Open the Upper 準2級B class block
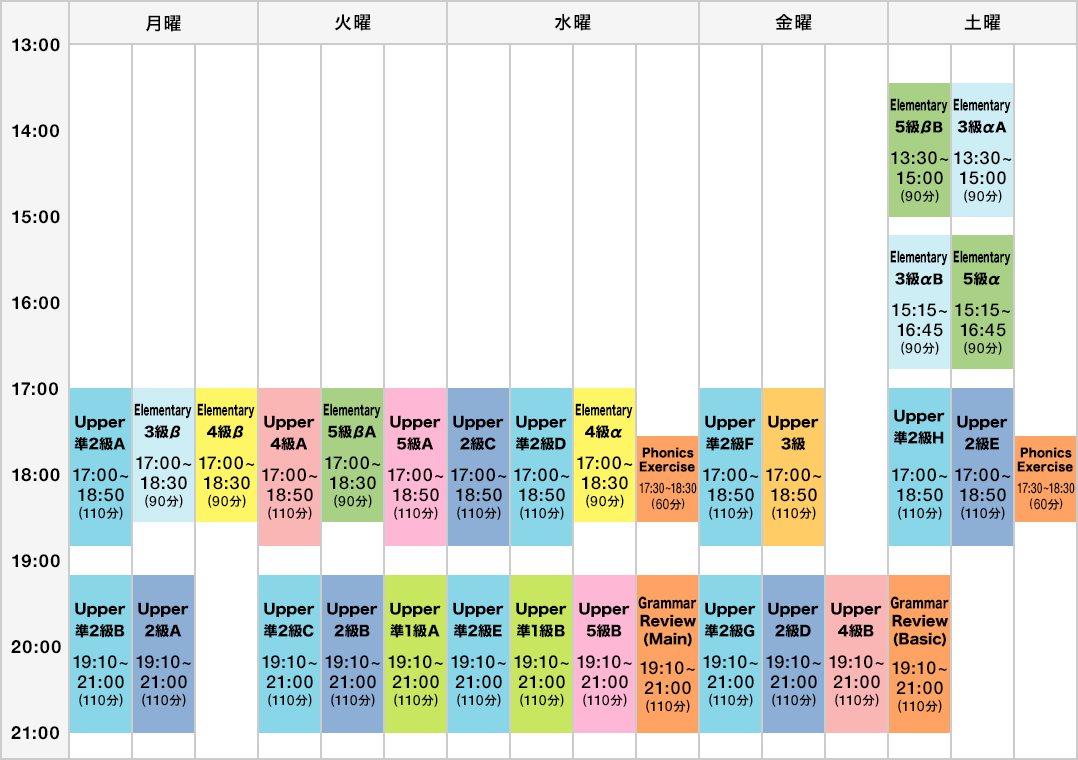Image resolution: width=1078 pixels, height=760 pixels. point(100,654)
